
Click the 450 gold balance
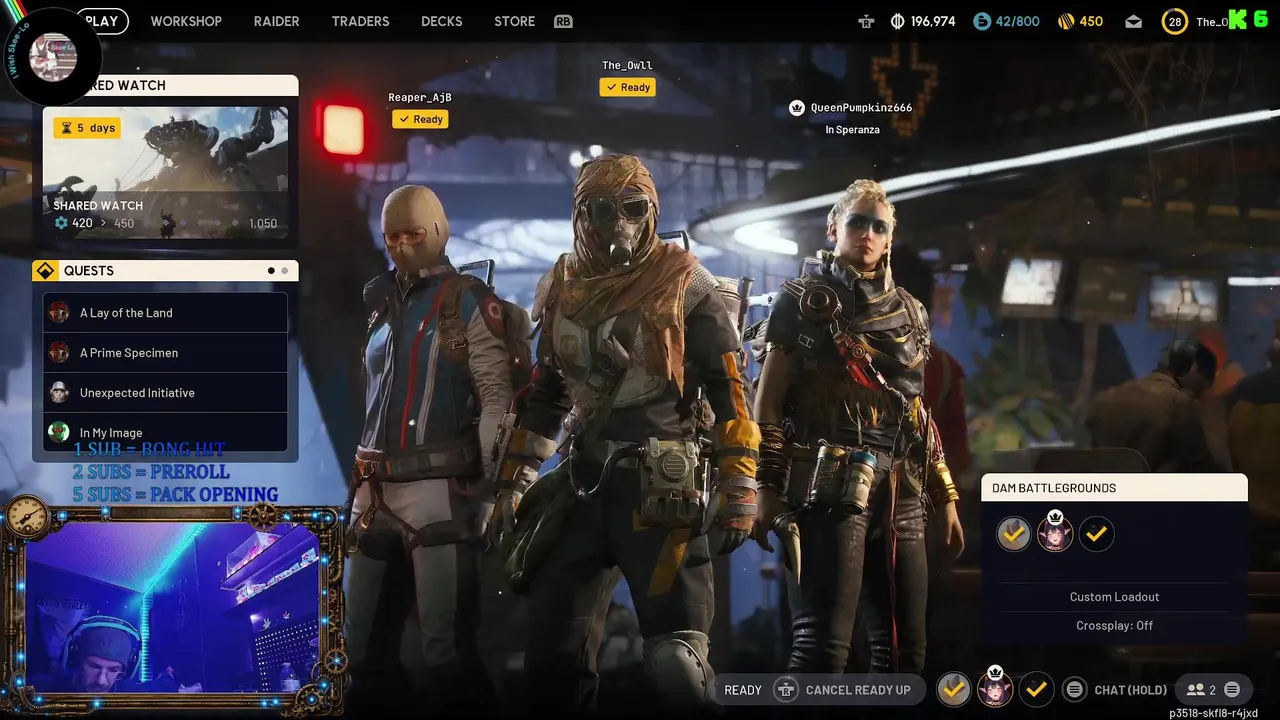tap(1091, 21)
